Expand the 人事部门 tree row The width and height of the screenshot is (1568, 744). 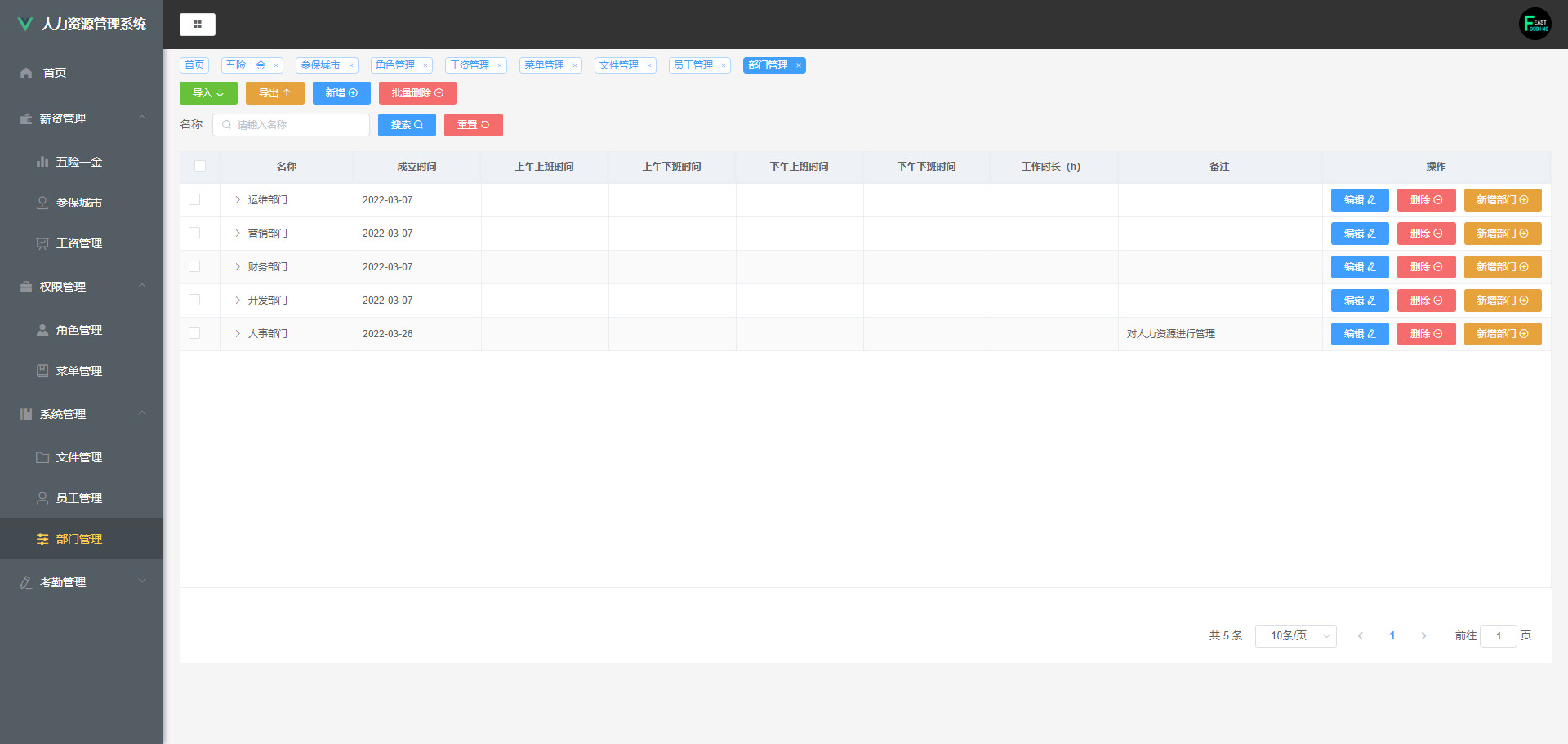(x=238, y=333)
